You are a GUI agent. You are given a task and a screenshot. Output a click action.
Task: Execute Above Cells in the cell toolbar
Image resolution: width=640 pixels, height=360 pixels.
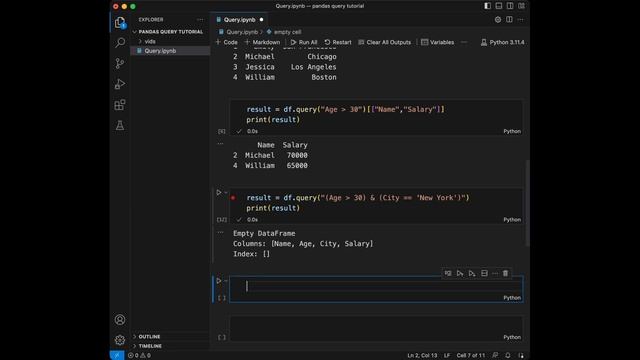point(460,273)
